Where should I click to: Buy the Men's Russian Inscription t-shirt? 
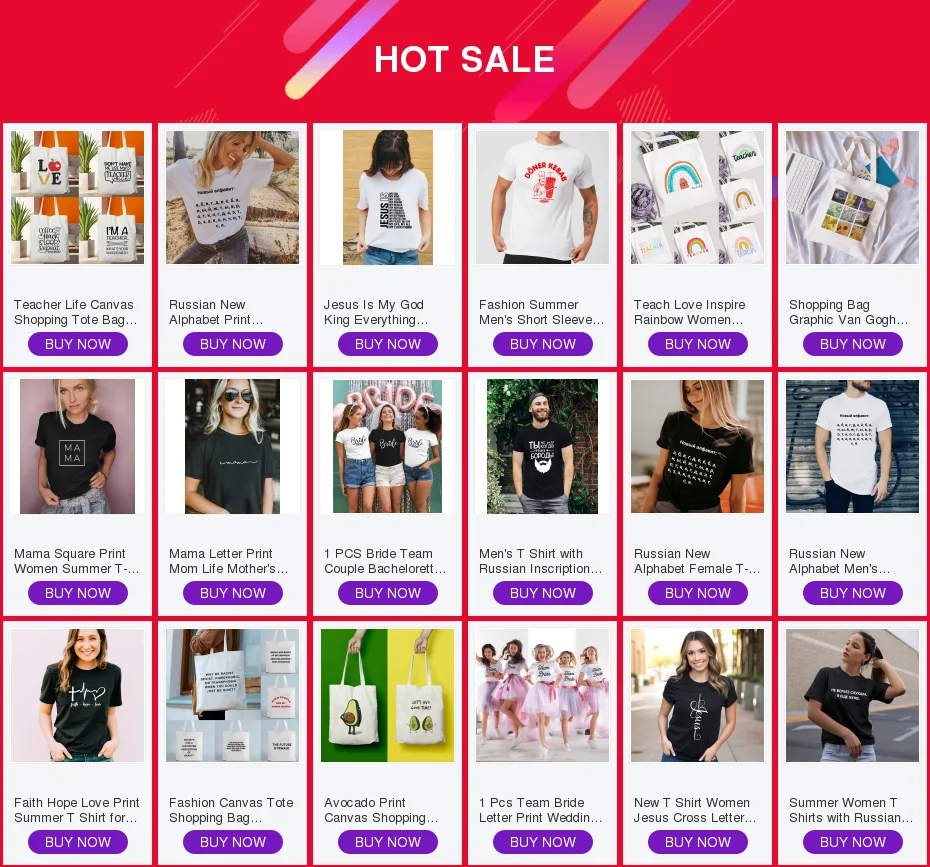[x=543, y=593]
